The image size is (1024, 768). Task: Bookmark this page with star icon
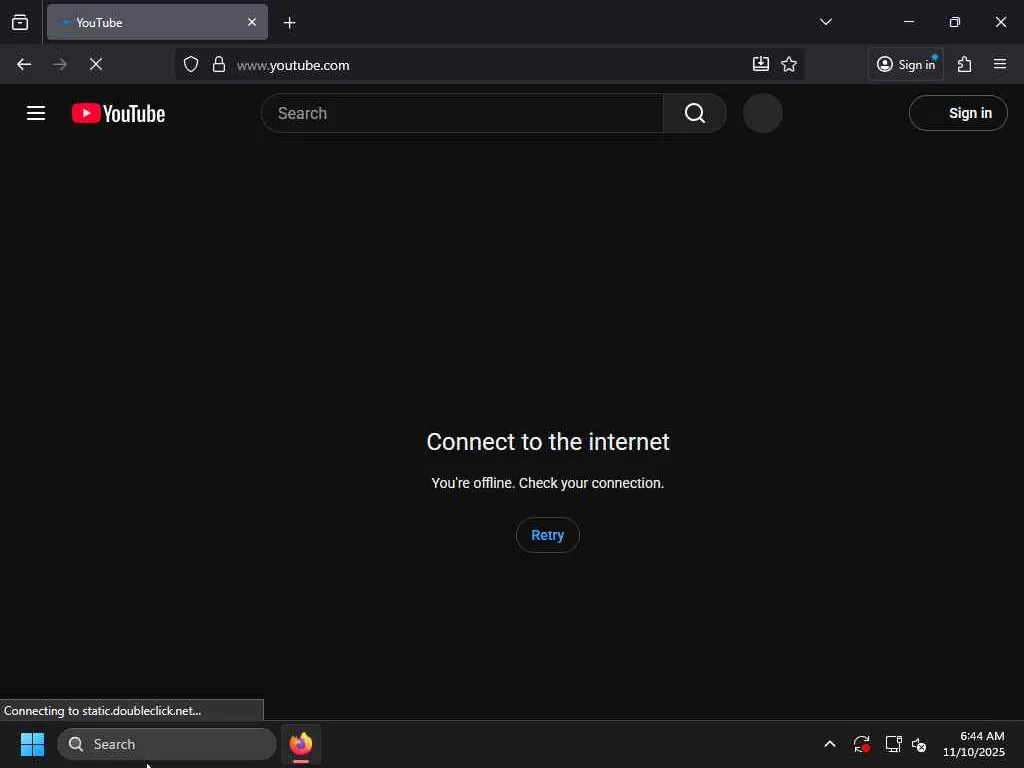click(789, 64)
